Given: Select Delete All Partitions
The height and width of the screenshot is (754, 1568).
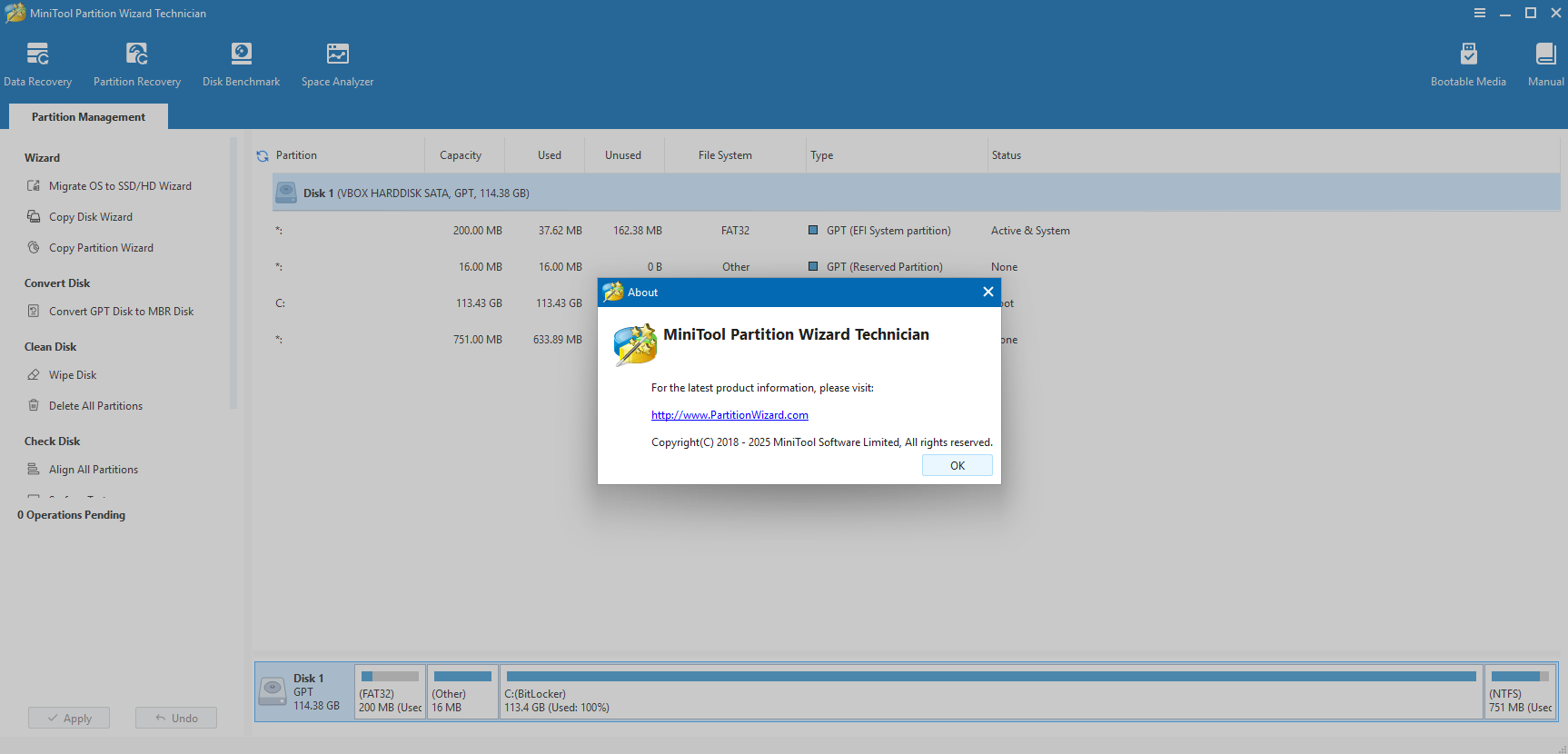Looking at the screenshot, I should pos(95,406).
